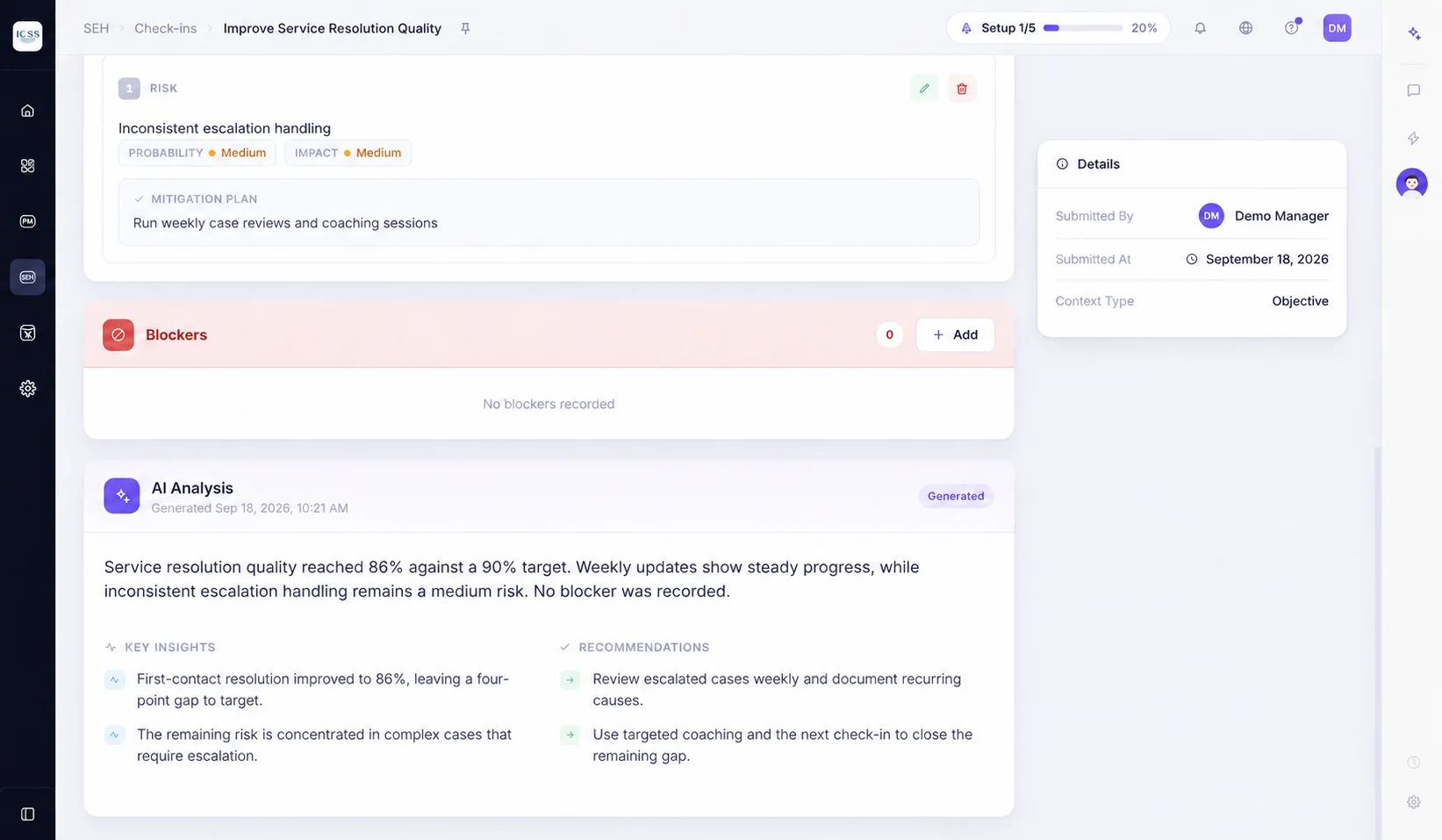This screenshot has width=1442, height=840.
Task: Open gear icon at bottom of right rail
Action: [1413, 801]
